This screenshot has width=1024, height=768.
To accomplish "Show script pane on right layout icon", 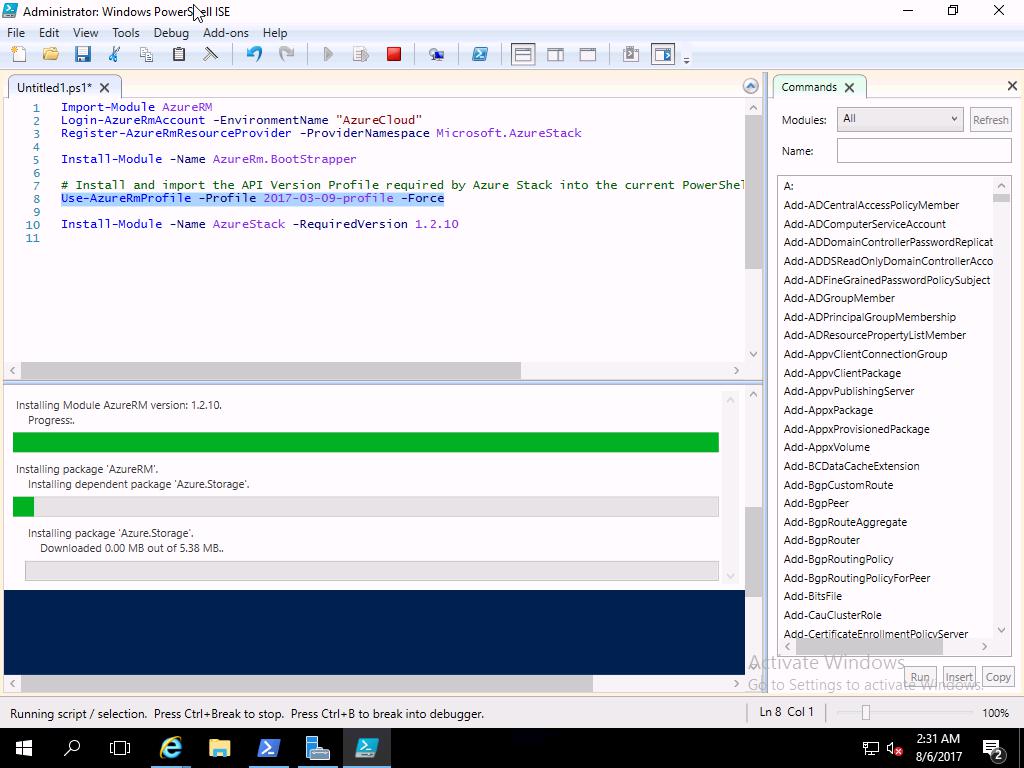I will pos(556,54).
